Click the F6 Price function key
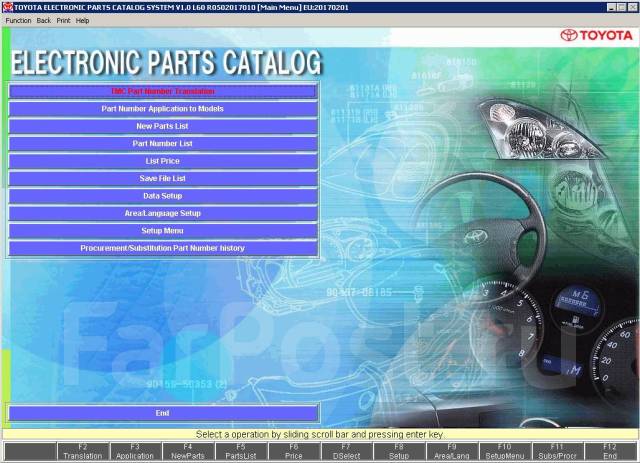This screenshot has width=640, height=463. click(293, 452)
